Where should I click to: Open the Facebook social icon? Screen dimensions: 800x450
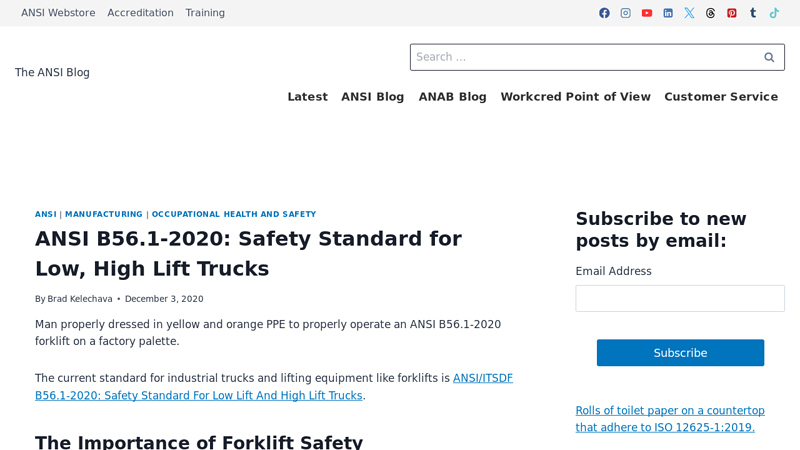[604, 13]
